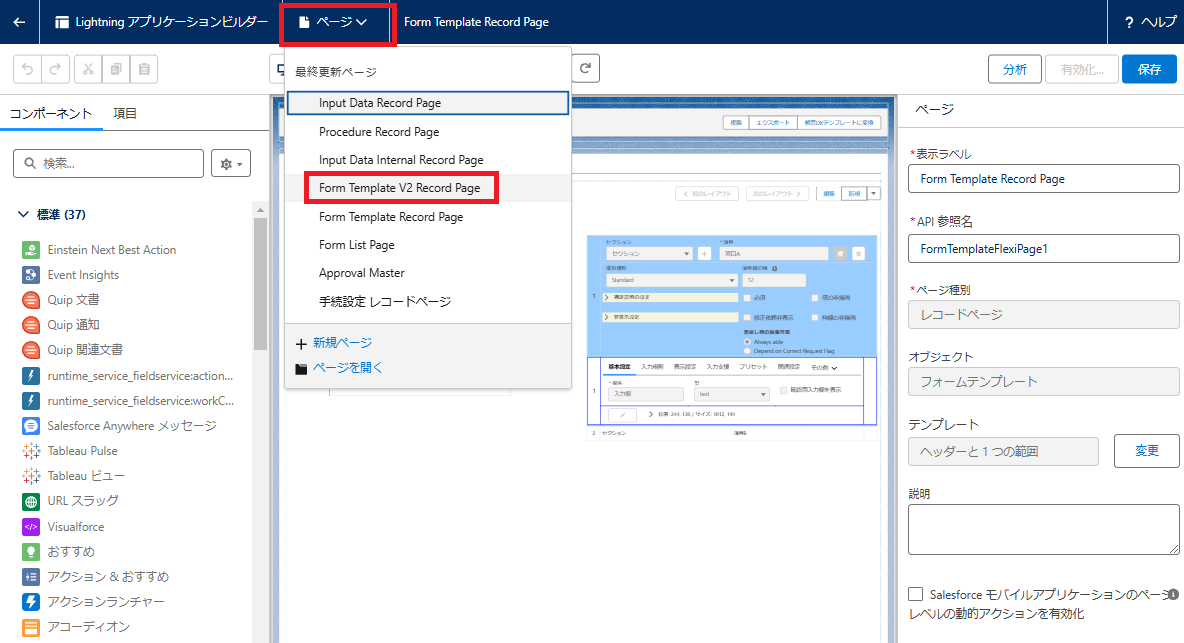Viewport: 1184px width, 643px height.
Task: Choose Approval Master from menu
Action: point(427,272)
